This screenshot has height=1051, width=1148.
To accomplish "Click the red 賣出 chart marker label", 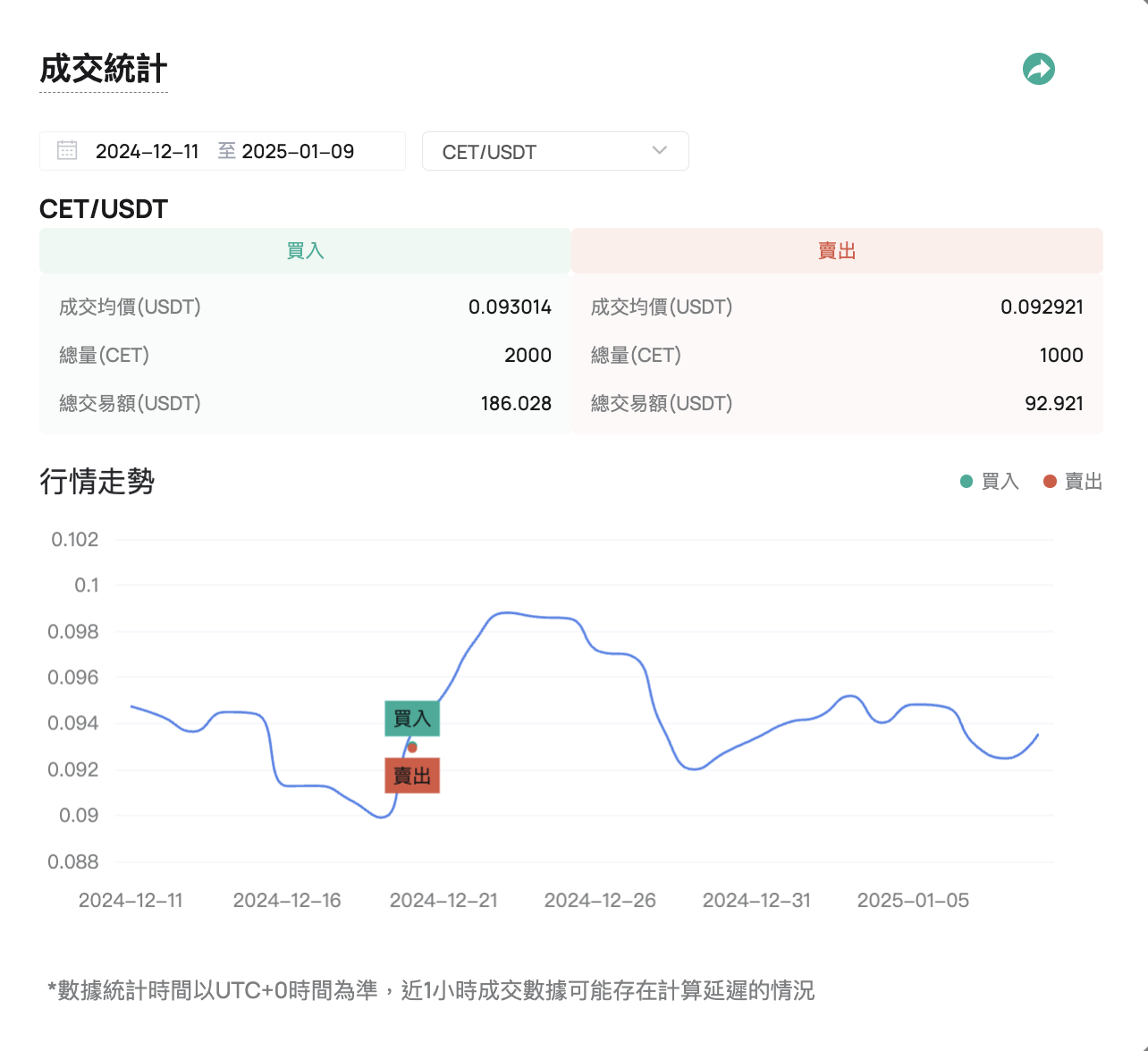I will [x=412, y=776].
